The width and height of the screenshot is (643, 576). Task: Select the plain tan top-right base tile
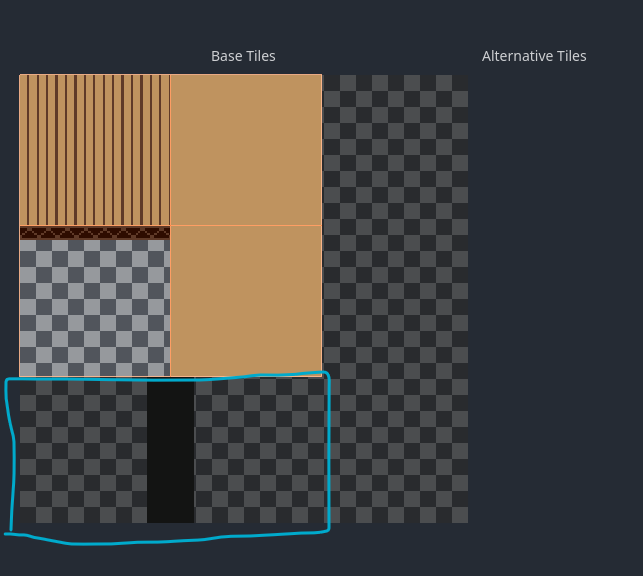pos(246,150)
